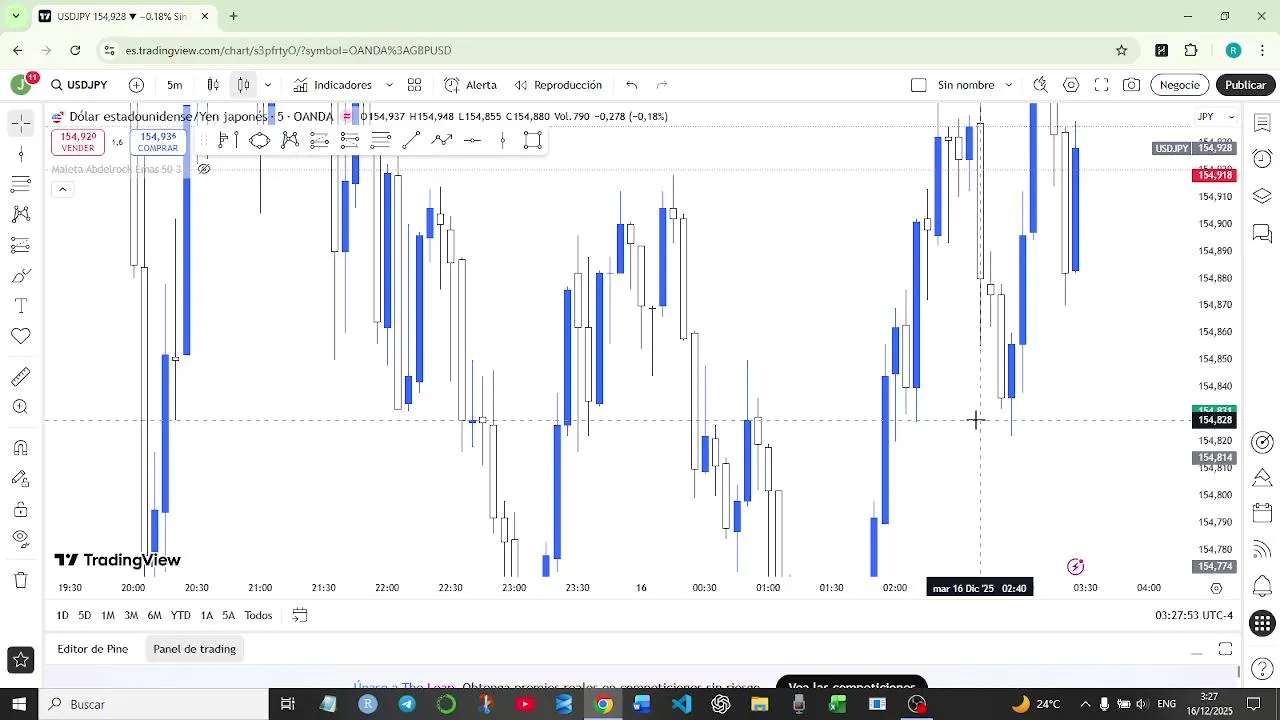Select the rectangle favorite tool
Screen dimensions: 1280x720
pos(533,140)
